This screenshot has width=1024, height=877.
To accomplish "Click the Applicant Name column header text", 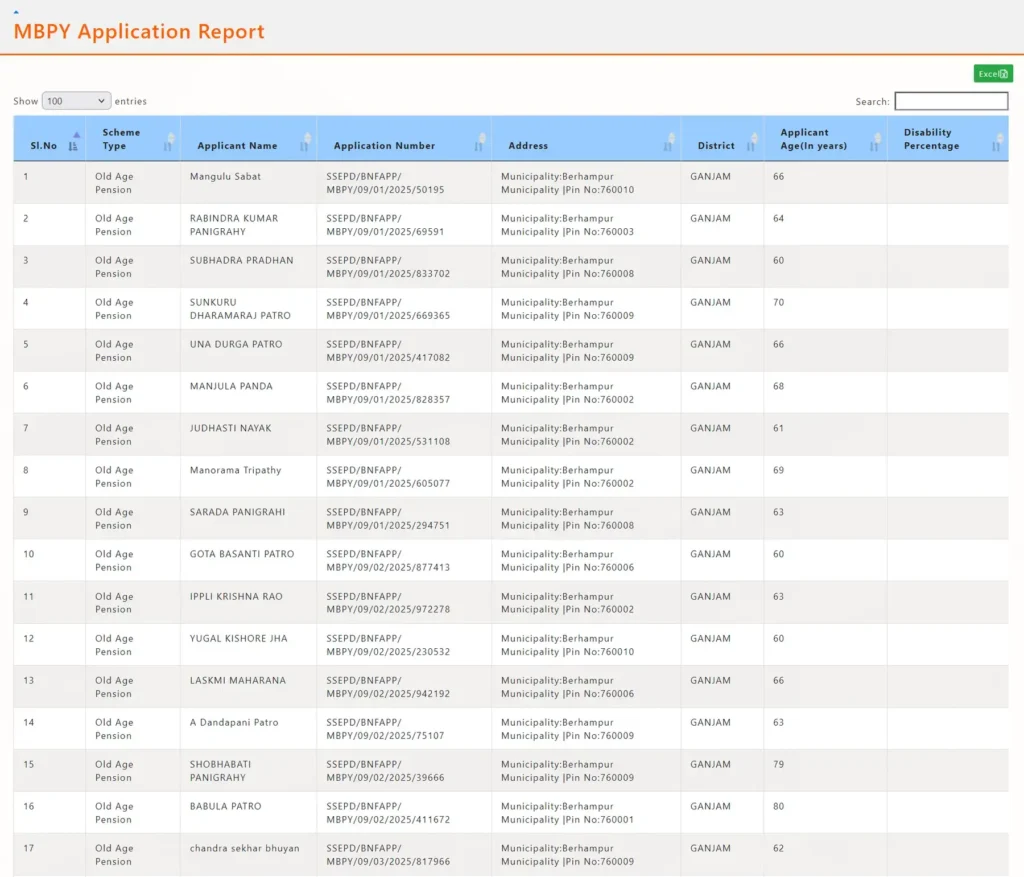I will click(x=237, y=146).
